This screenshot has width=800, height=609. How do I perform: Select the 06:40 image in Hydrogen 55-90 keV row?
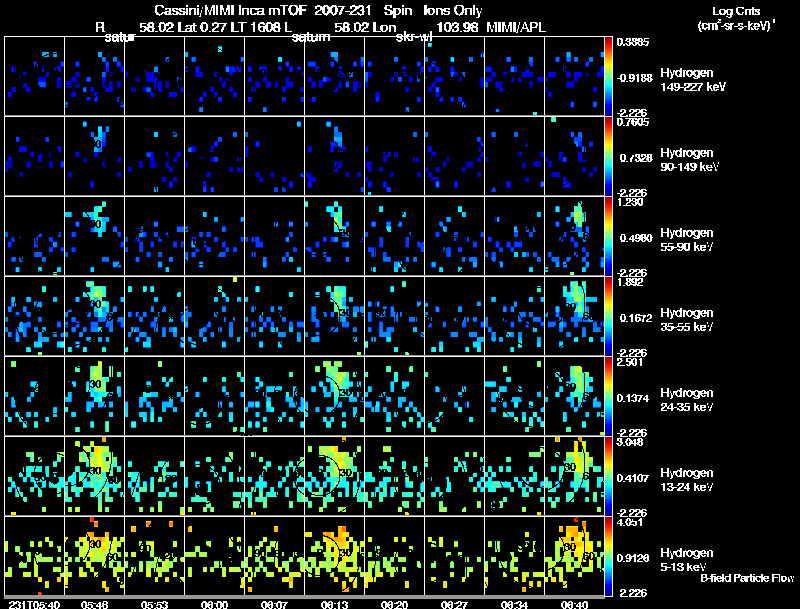pyautogui.click(x=574, y=236)
